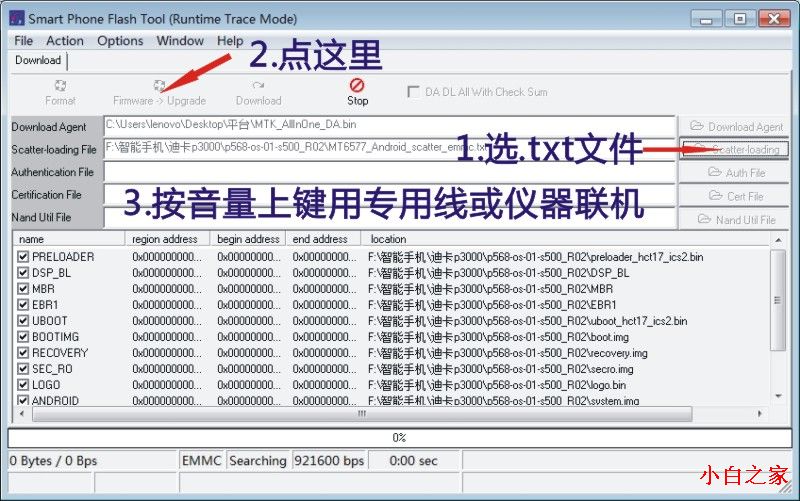Click the vertical scrollbar thumb
Viewport: 800px width, 501px height.
coord(778,300)
